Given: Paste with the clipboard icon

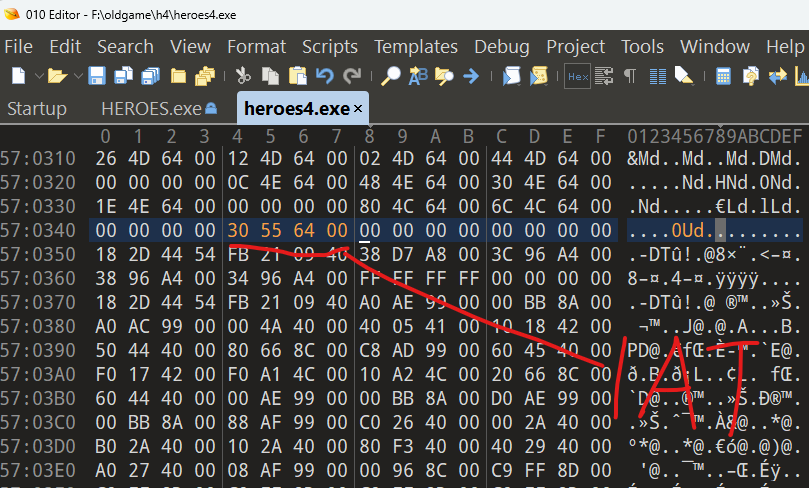Looking at the screenshot, I should point(298,76).
